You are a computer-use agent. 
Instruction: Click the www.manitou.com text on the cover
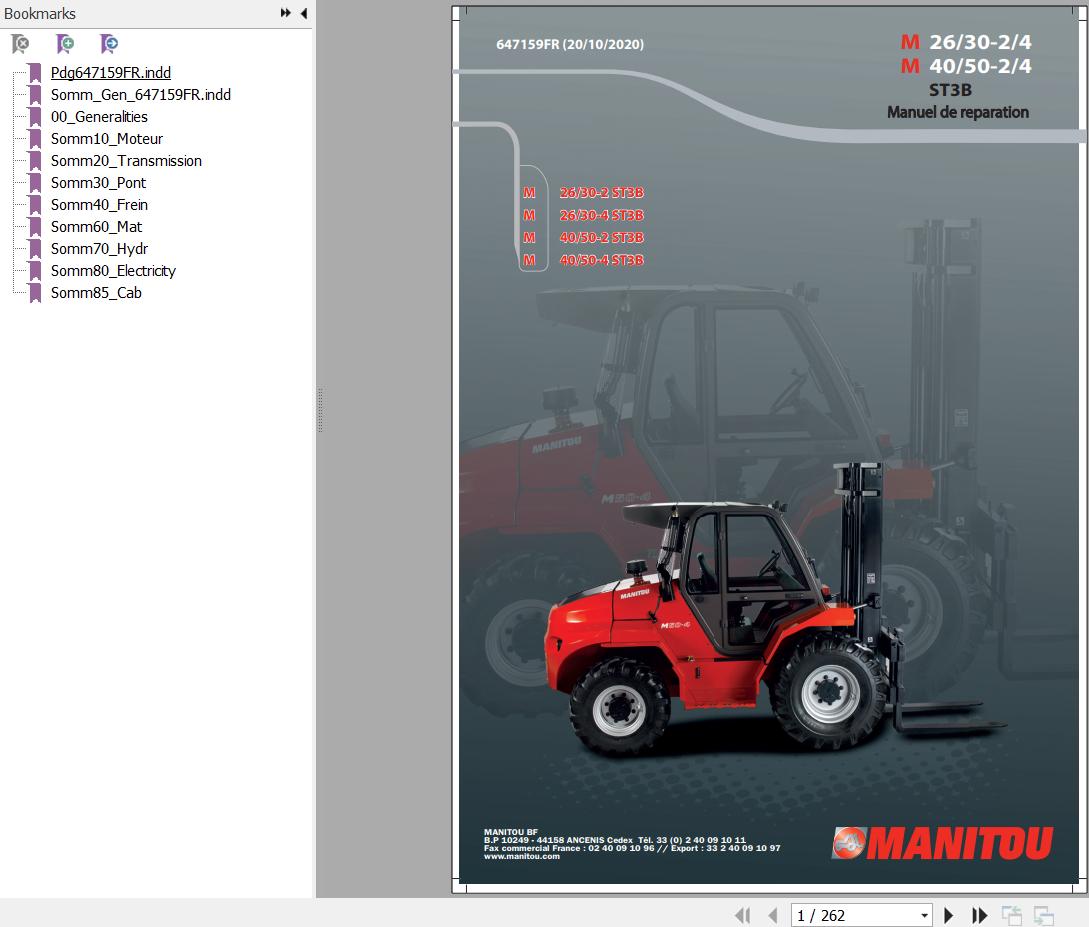coord(522,857)
